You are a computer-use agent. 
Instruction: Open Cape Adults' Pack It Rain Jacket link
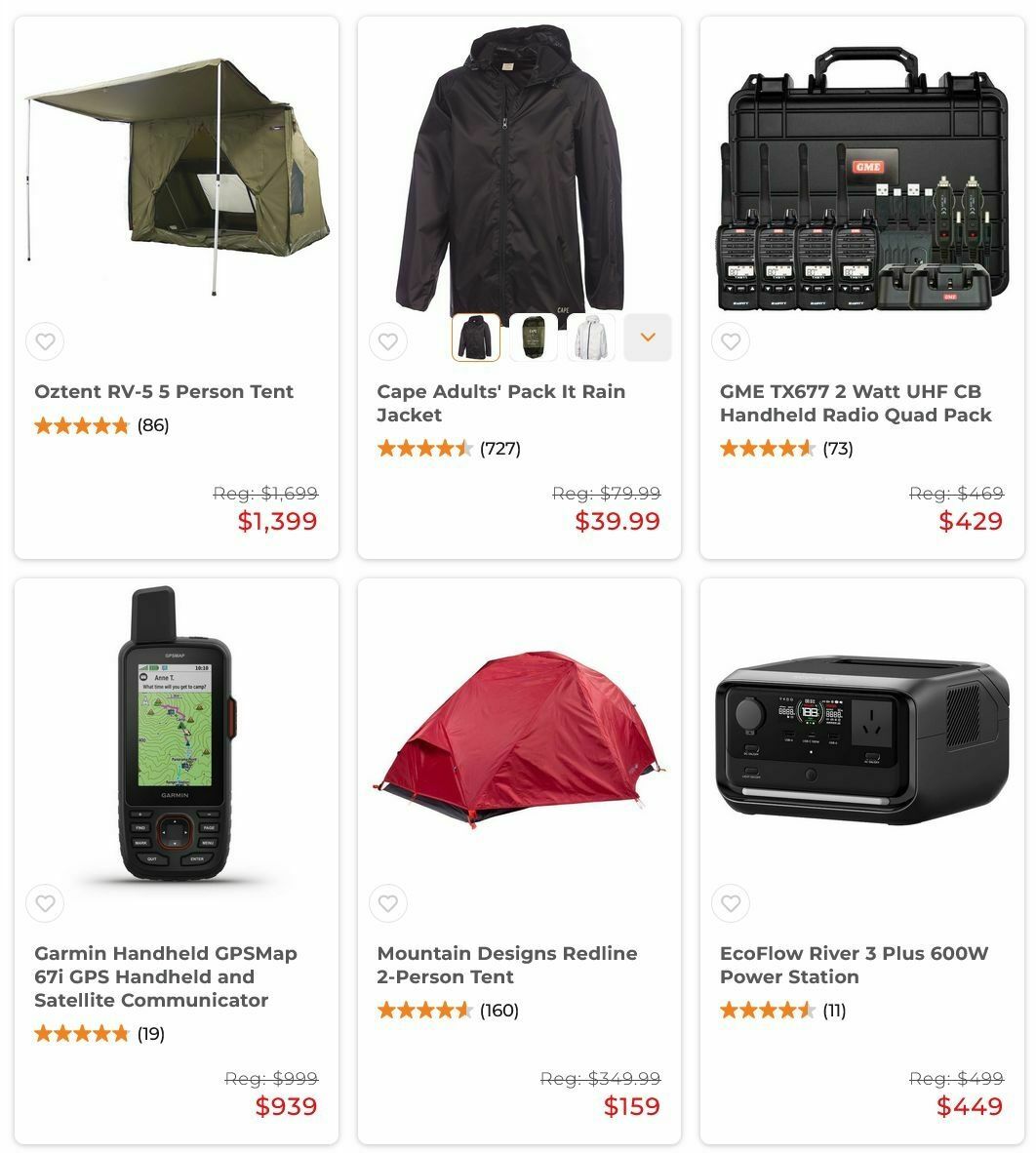(501, 403)
